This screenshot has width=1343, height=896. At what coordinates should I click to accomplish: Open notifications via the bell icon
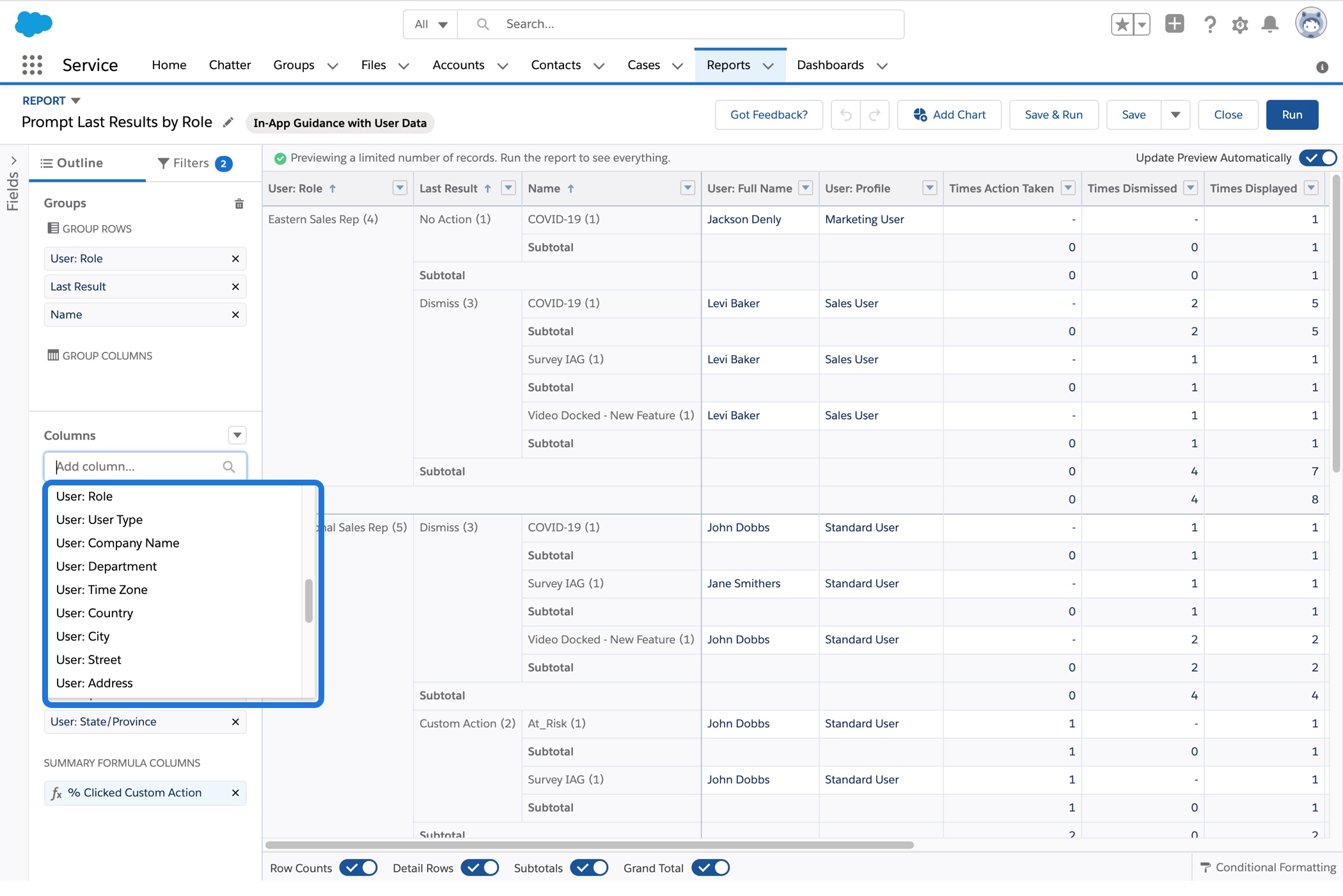[x=1269, y=24]
